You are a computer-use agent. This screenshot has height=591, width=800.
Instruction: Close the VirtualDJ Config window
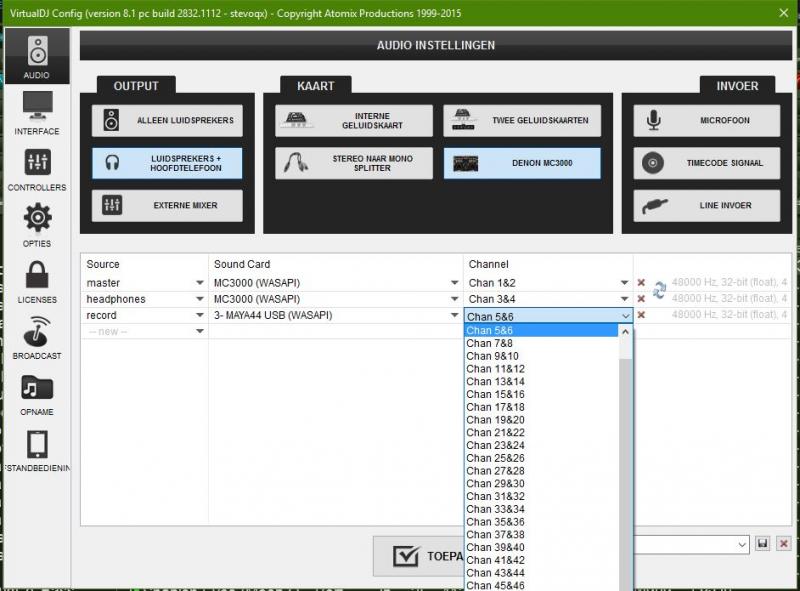[x=784, y=13]
